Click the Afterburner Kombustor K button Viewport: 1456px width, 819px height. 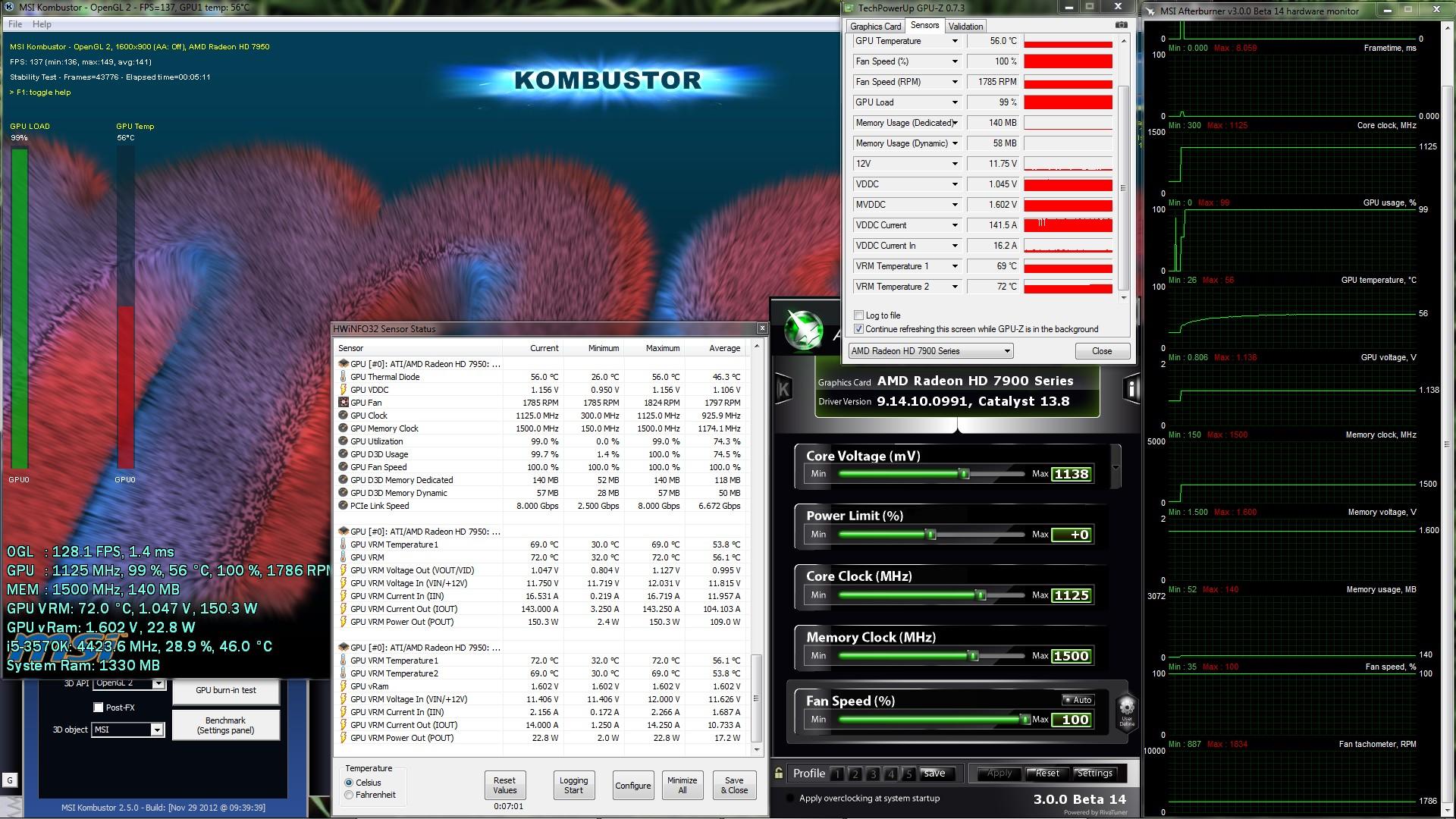(x=783, y=389)
